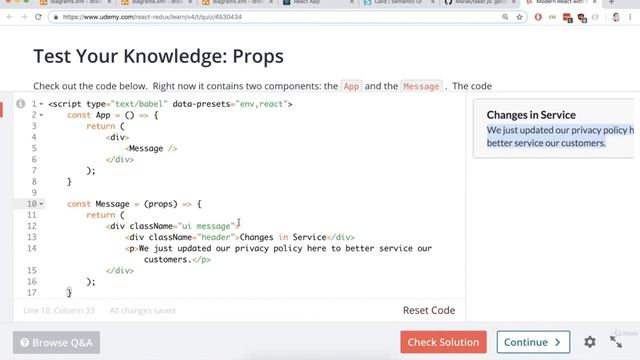
Task: Click the 'Changes in Service' preview heading
Action: pyautogui.click(x=531, y=115)
